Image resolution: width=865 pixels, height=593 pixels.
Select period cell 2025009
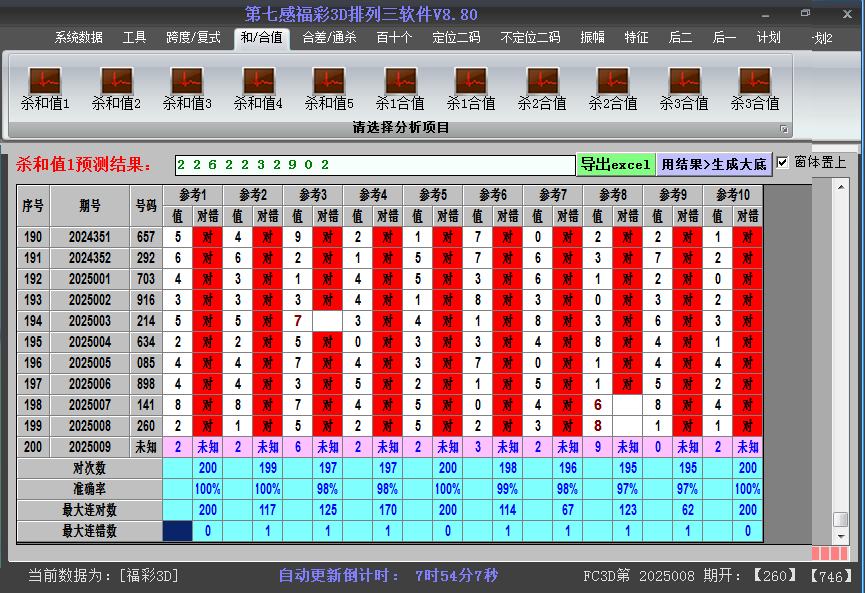coord(90,447)
